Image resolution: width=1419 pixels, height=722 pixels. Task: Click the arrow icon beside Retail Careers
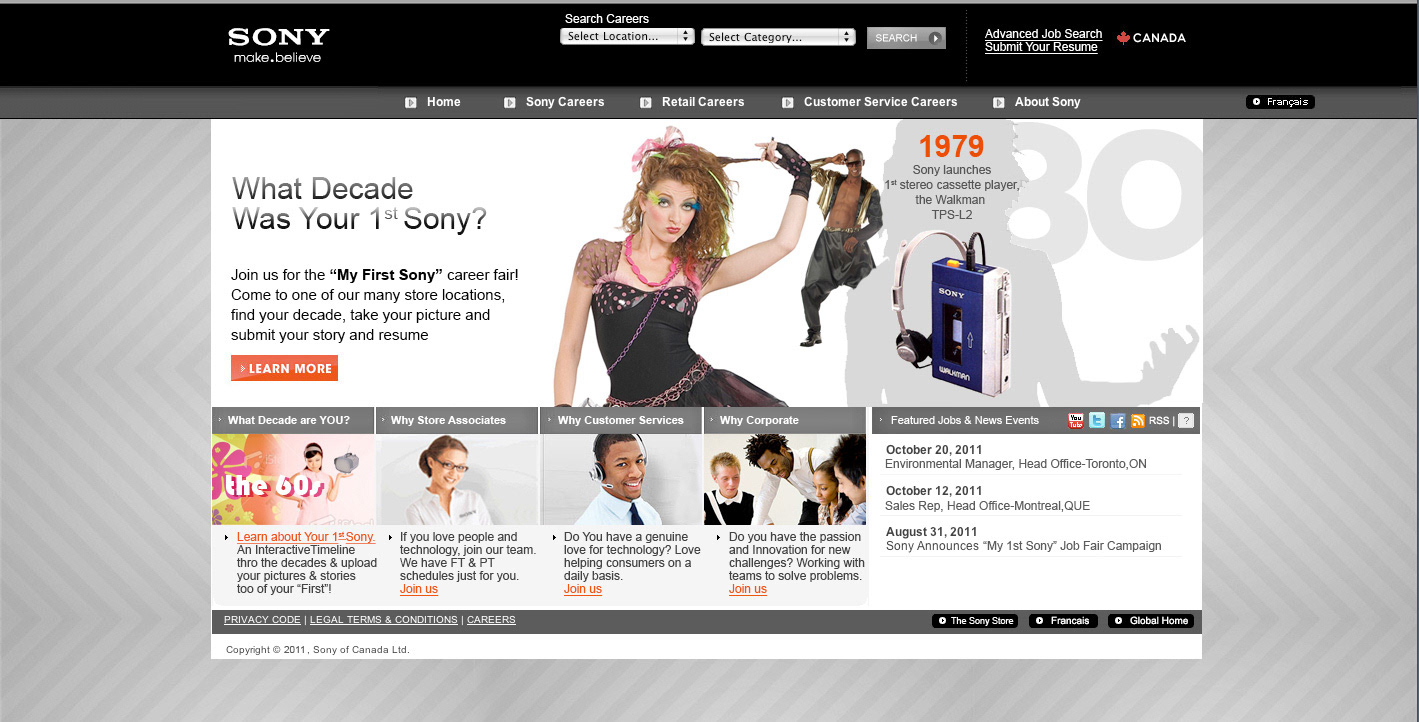coord(646,102)
